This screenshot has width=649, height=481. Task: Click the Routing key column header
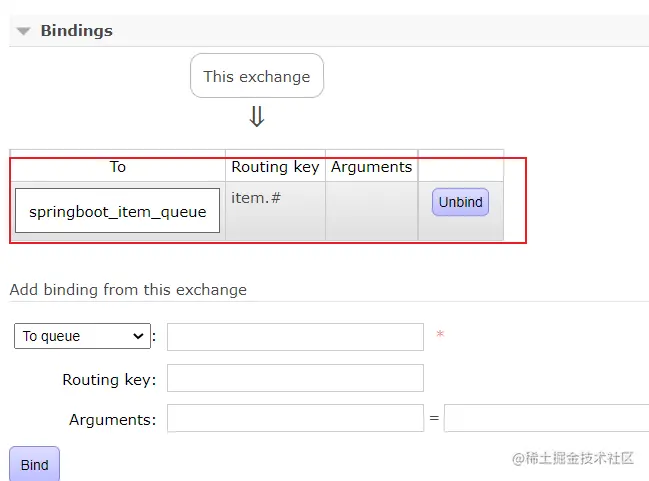275,167
